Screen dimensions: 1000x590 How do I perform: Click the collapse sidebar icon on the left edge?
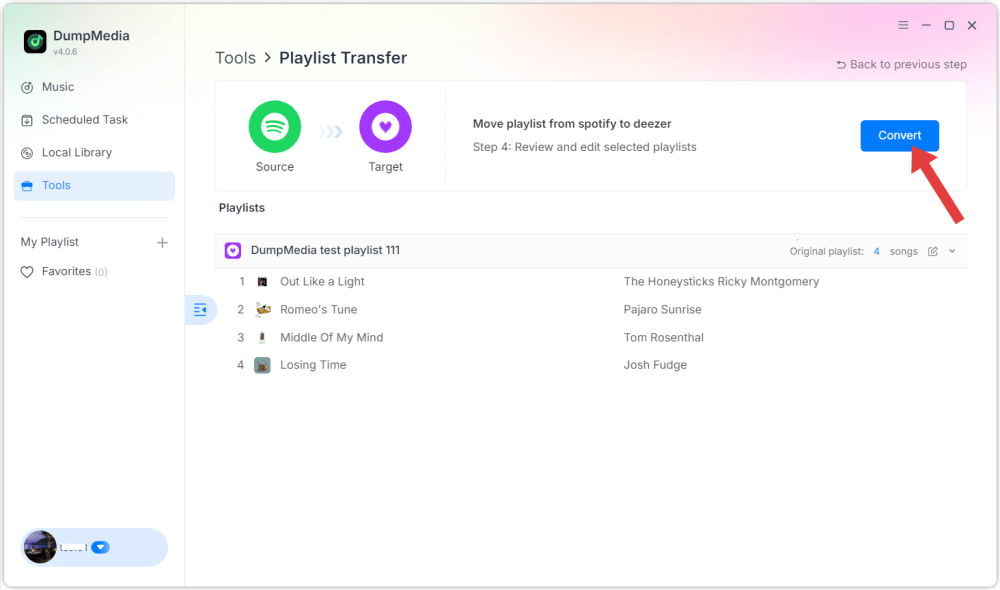[x=200, y=310]
